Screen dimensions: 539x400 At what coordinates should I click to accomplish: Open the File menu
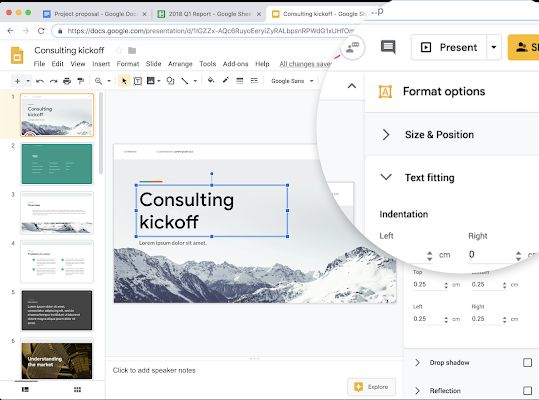click(39, 64)
